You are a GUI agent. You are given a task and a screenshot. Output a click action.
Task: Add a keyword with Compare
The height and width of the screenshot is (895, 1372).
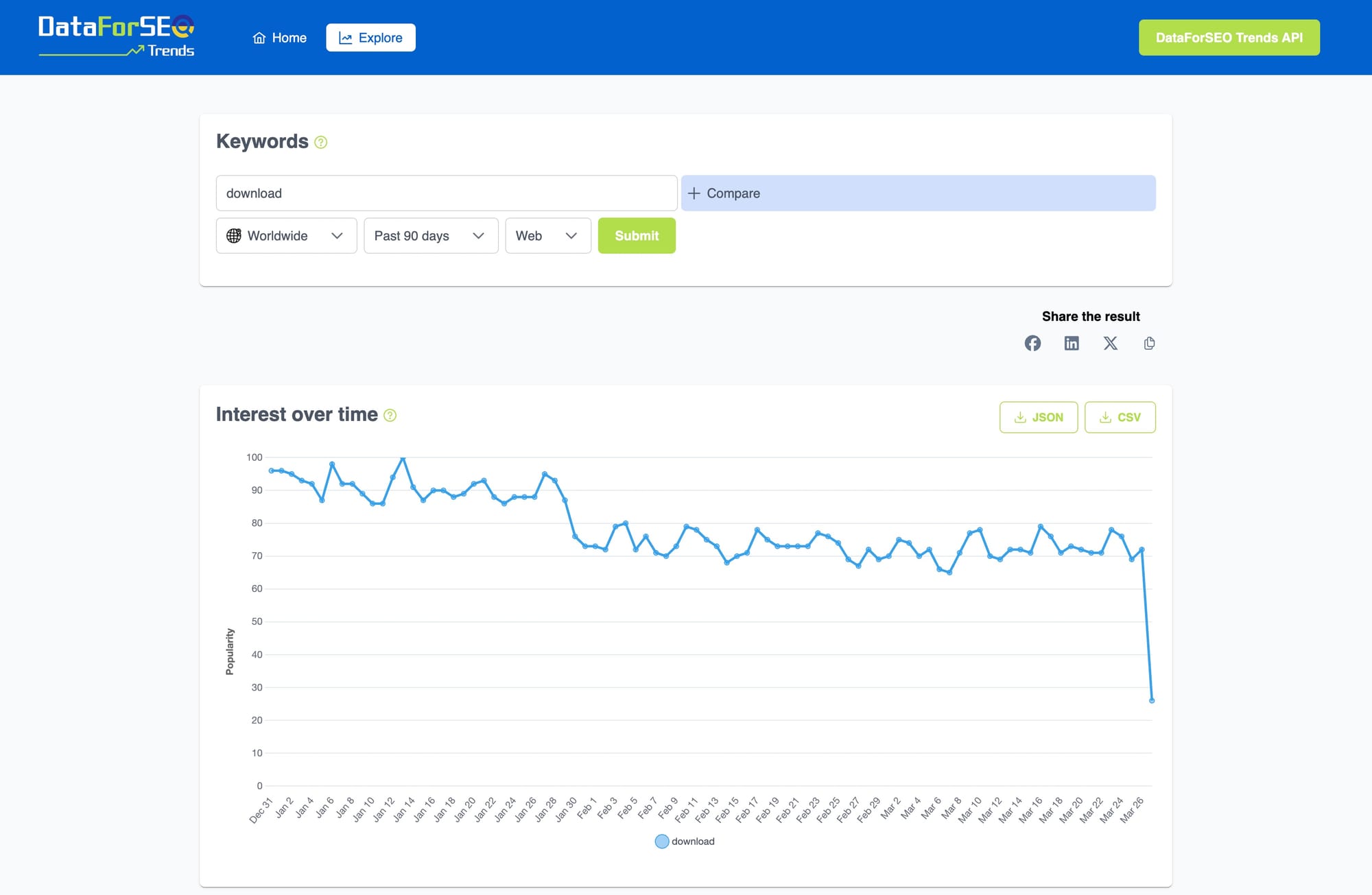(x=918, y=193)
